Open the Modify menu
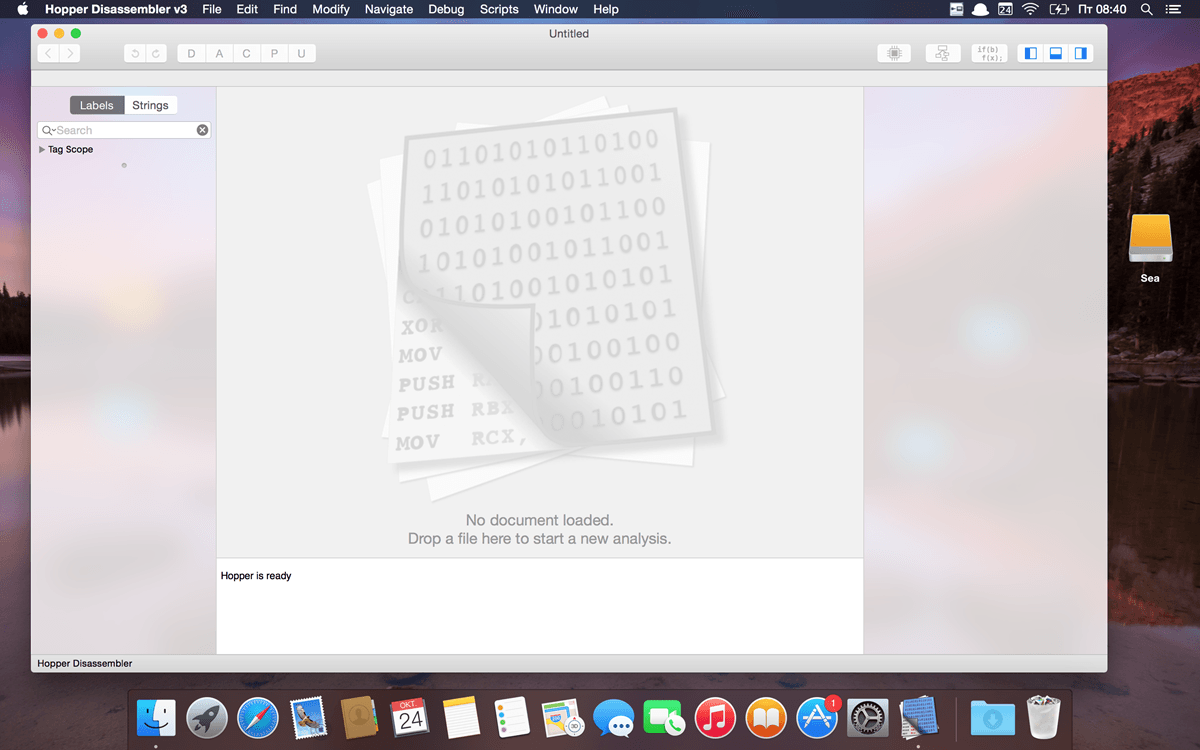This screenshot has width=1200, height=750. [x=331, y=9]
